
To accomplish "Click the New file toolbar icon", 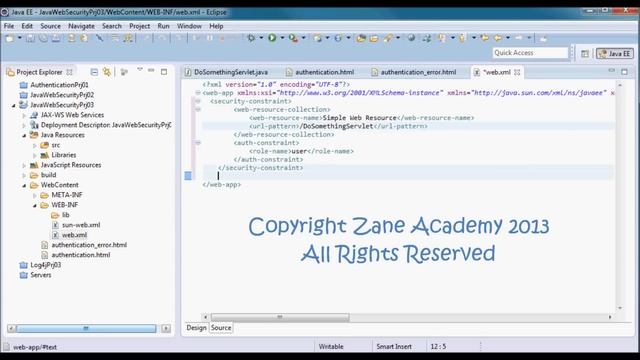I will 9,38.
